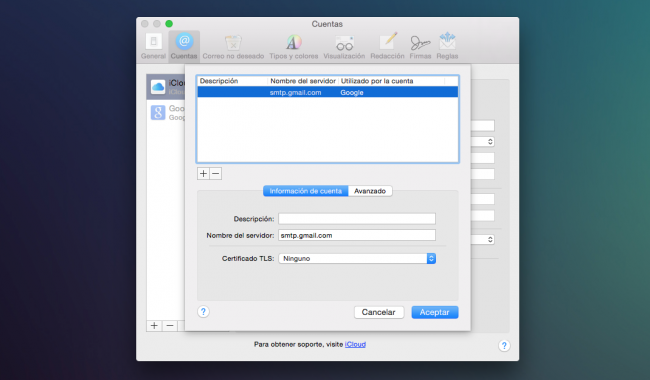Open the Reglas preferences pane

click(x=447, y=46)
